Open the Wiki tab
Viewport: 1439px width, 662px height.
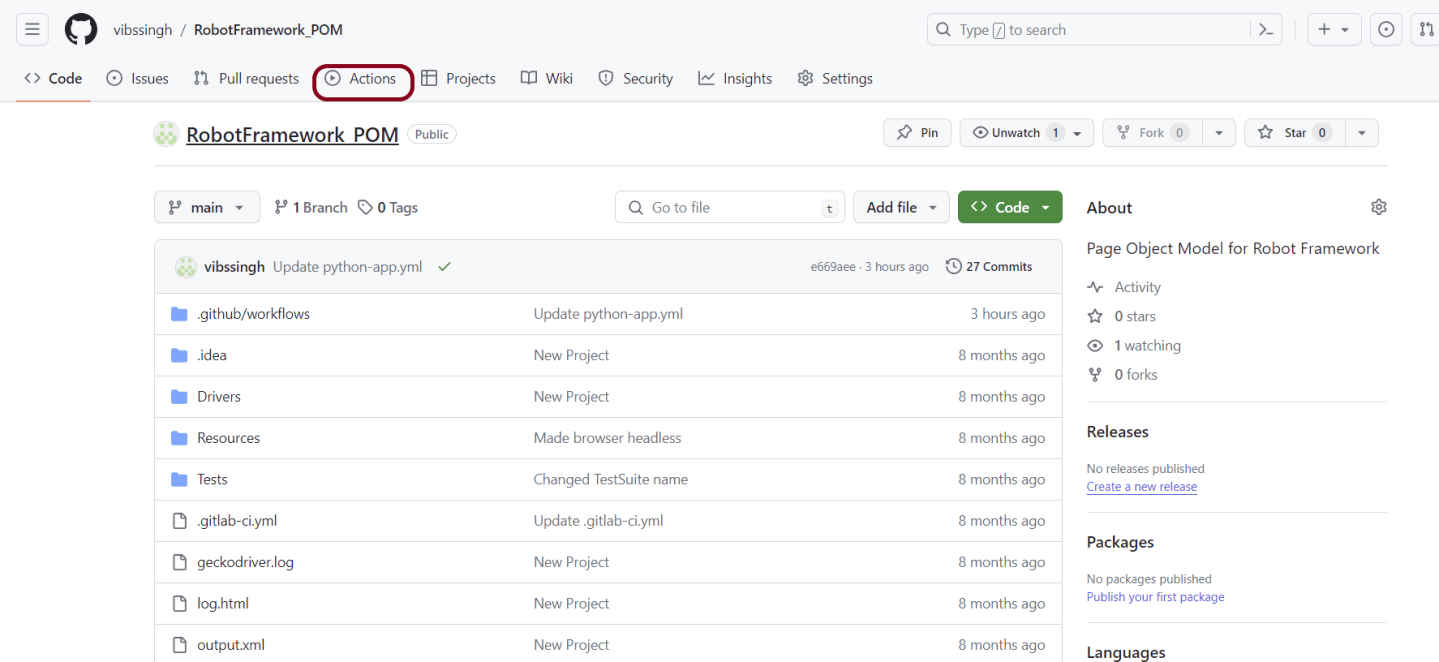tap(547, 78)
